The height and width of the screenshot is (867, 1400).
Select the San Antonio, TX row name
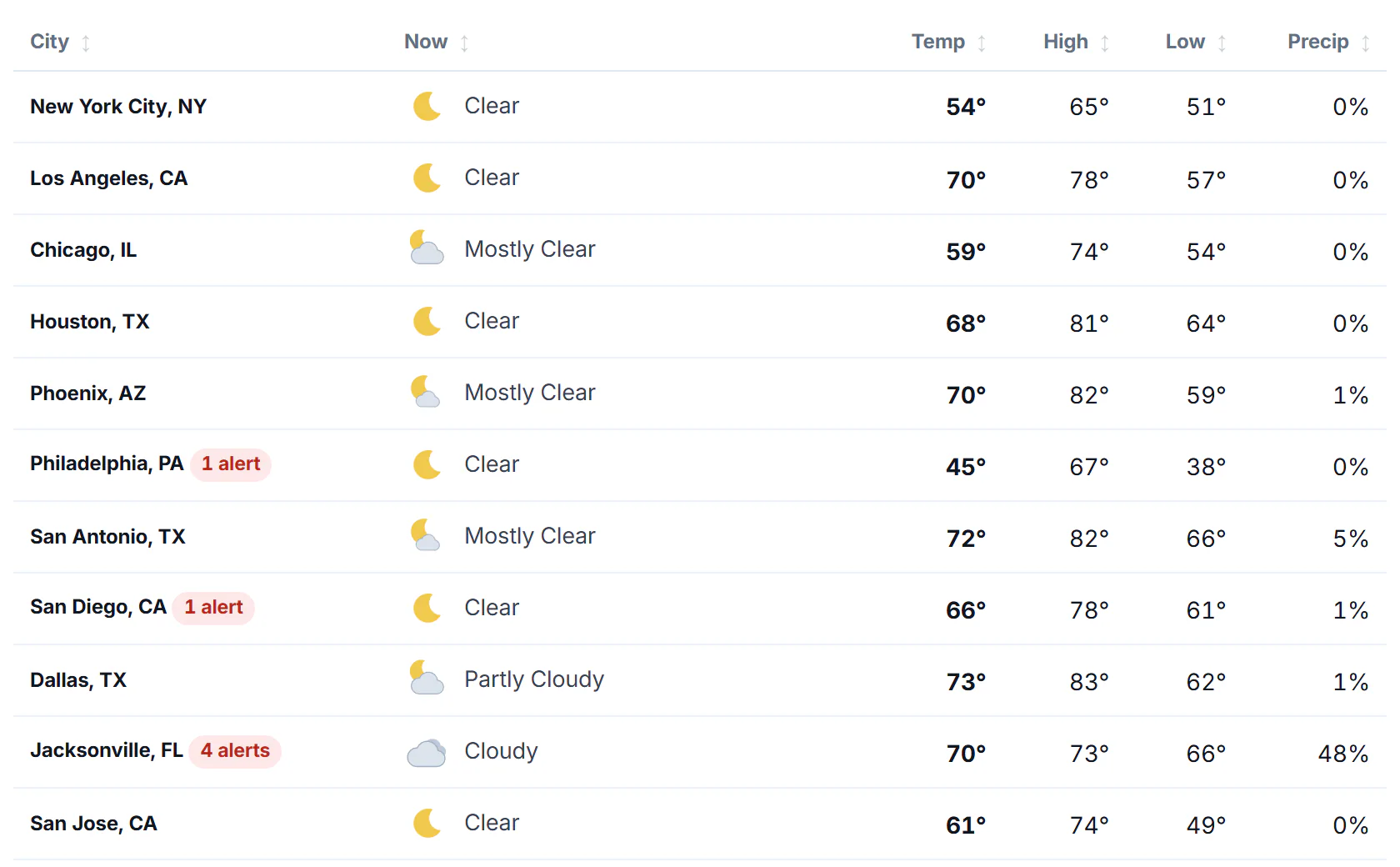[107, 537]
